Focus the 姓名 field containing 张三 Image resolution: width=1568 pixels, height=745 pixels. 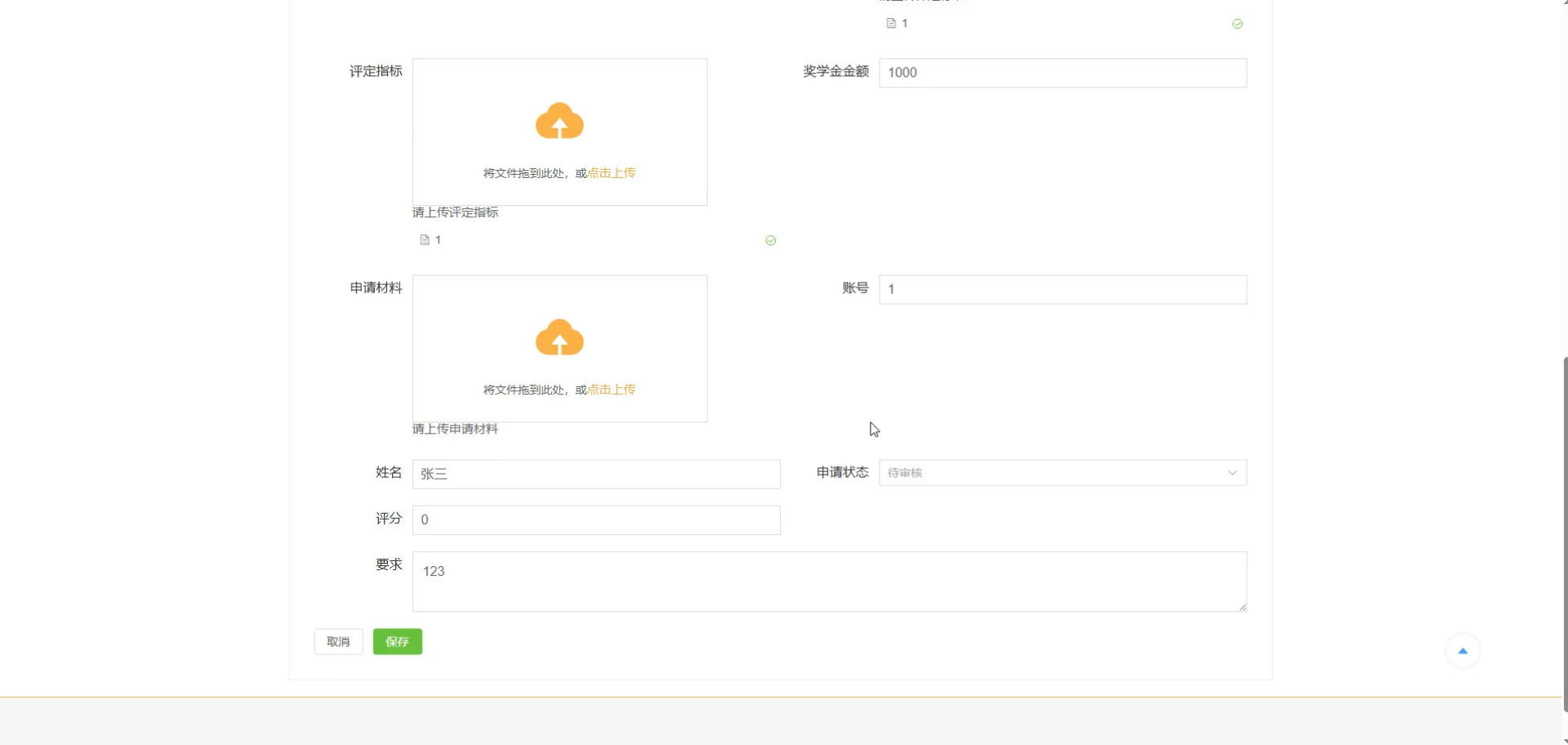point(596,474)
